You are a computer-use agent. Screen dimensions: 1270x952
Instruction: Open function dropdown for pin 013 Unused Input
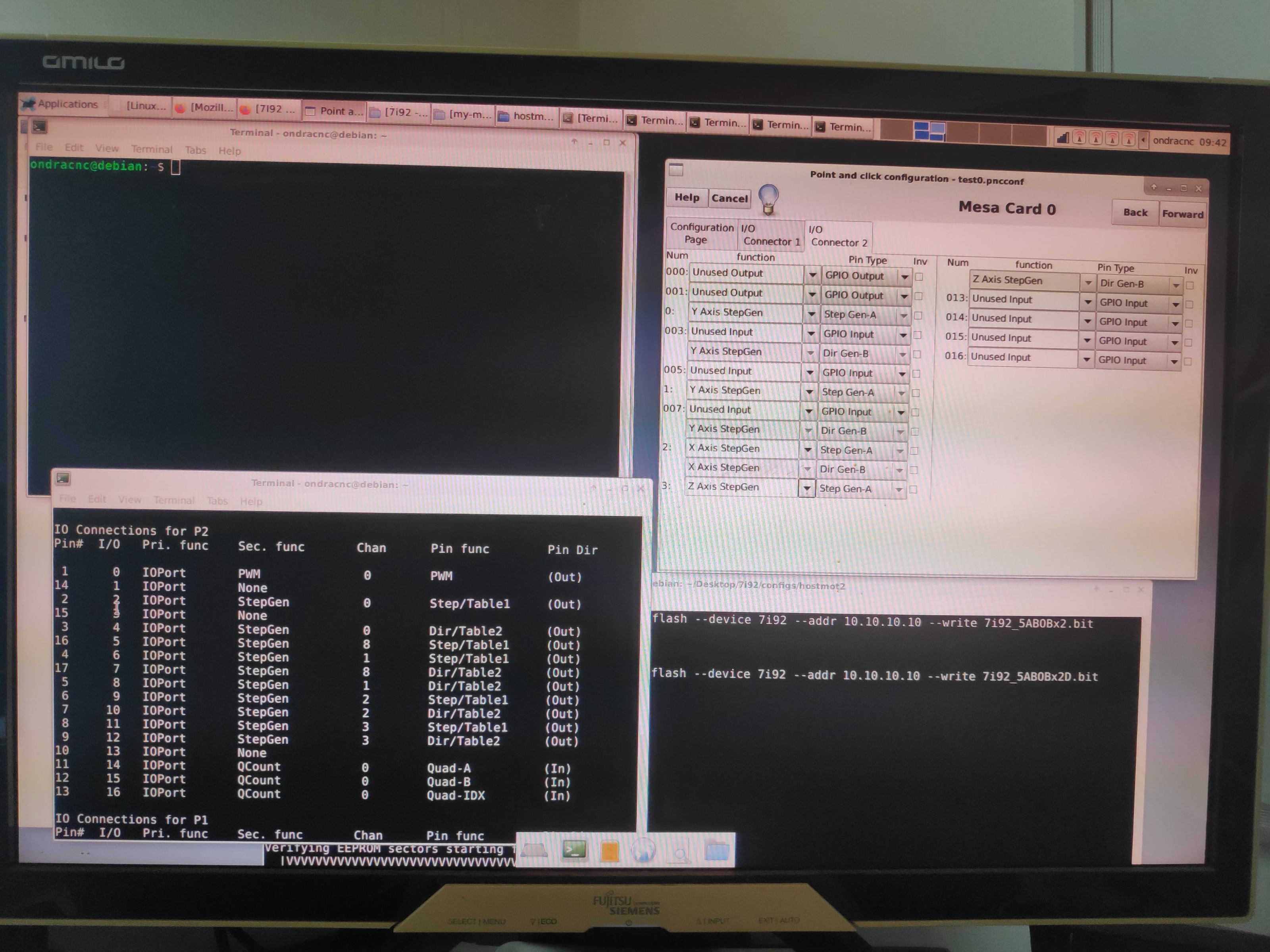point(1087,301)
